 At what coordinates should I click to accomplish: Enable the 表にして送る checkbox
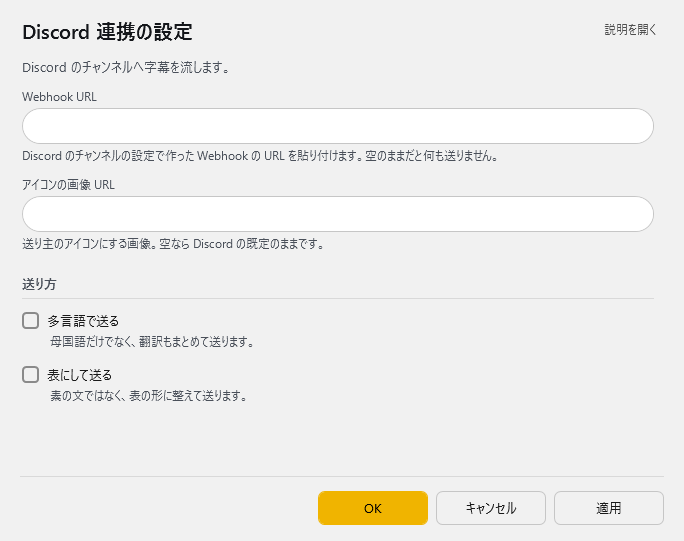click(31, 375)
